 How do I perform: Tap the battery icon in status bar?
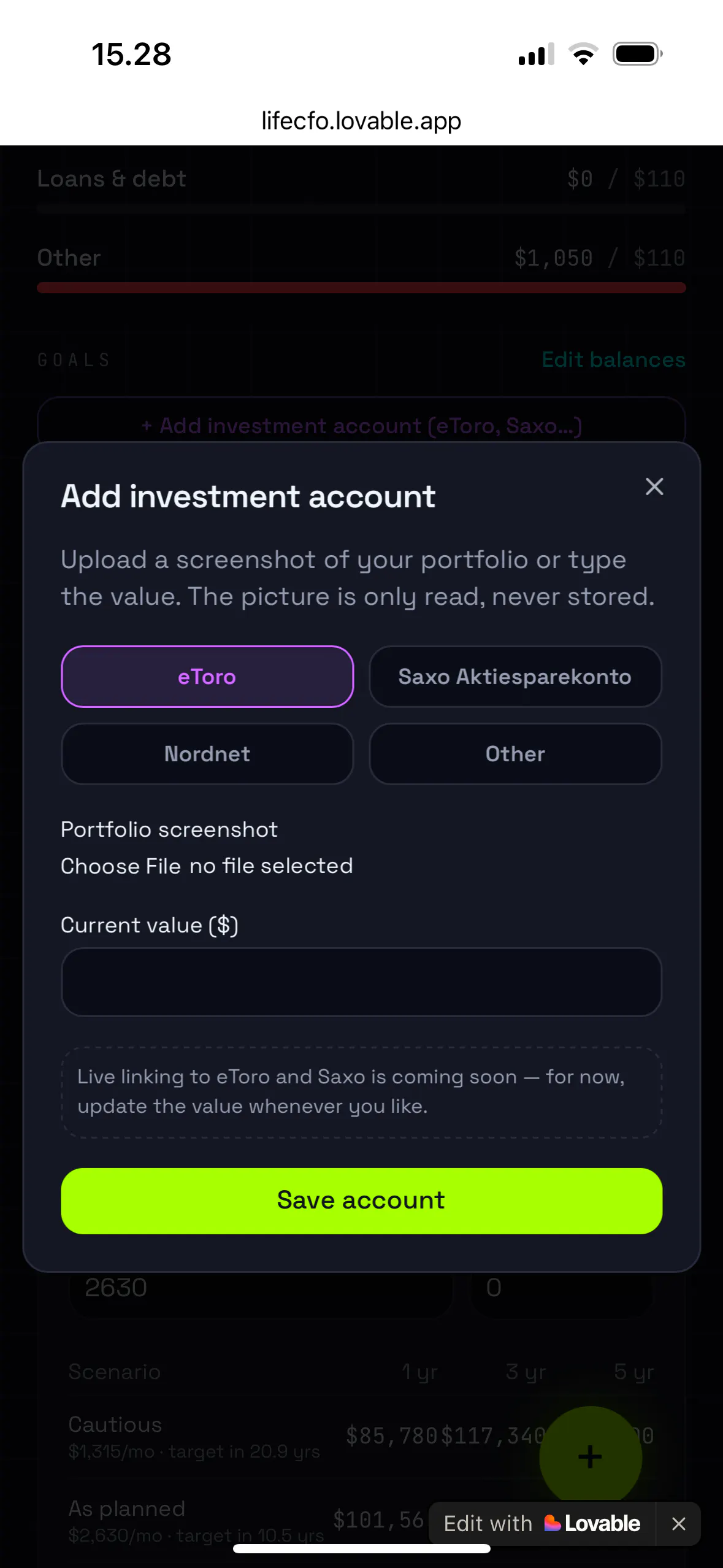[x=638, y=54]
